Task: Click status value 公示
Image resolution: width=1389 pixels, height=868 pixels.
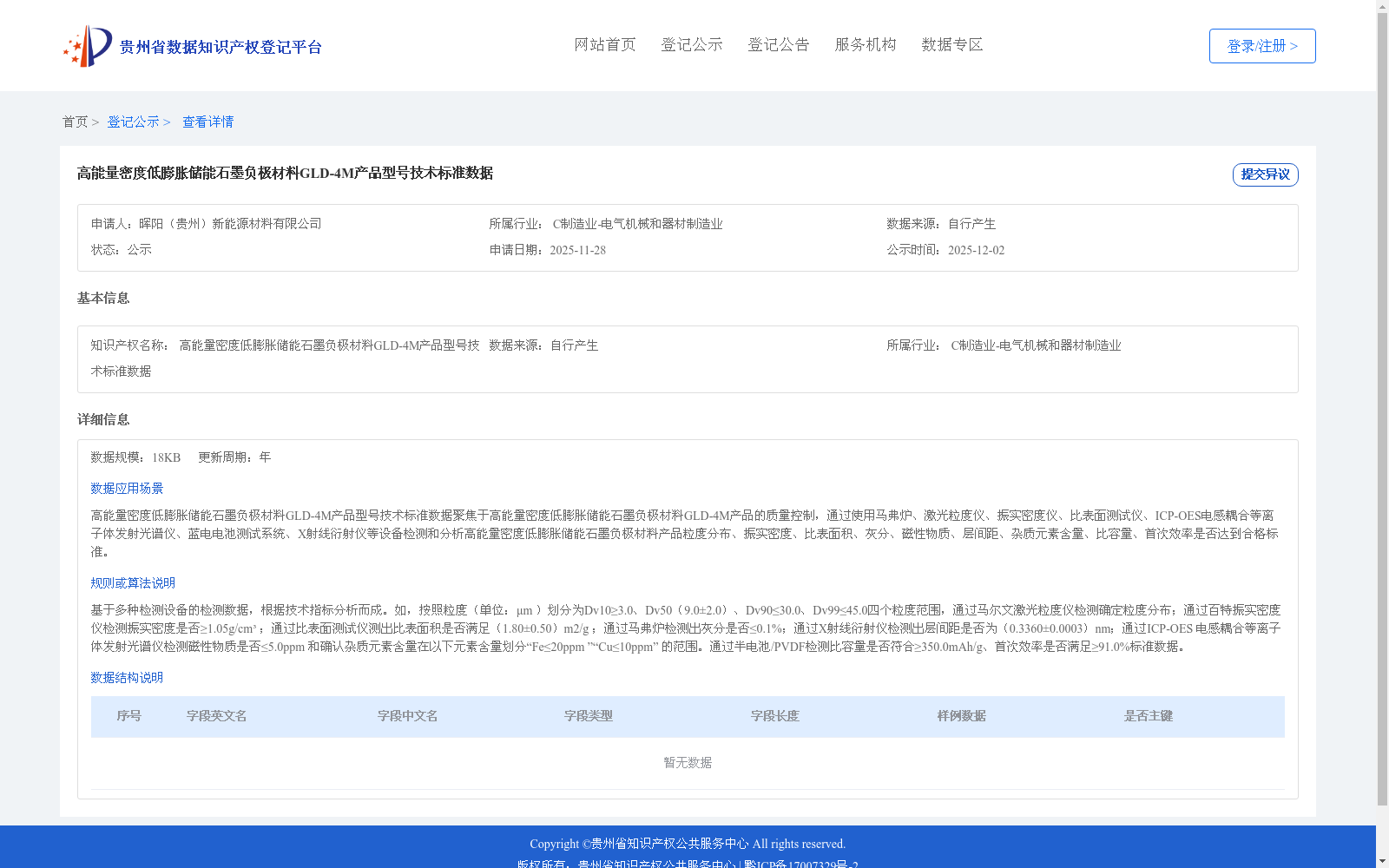Action: 140,250
